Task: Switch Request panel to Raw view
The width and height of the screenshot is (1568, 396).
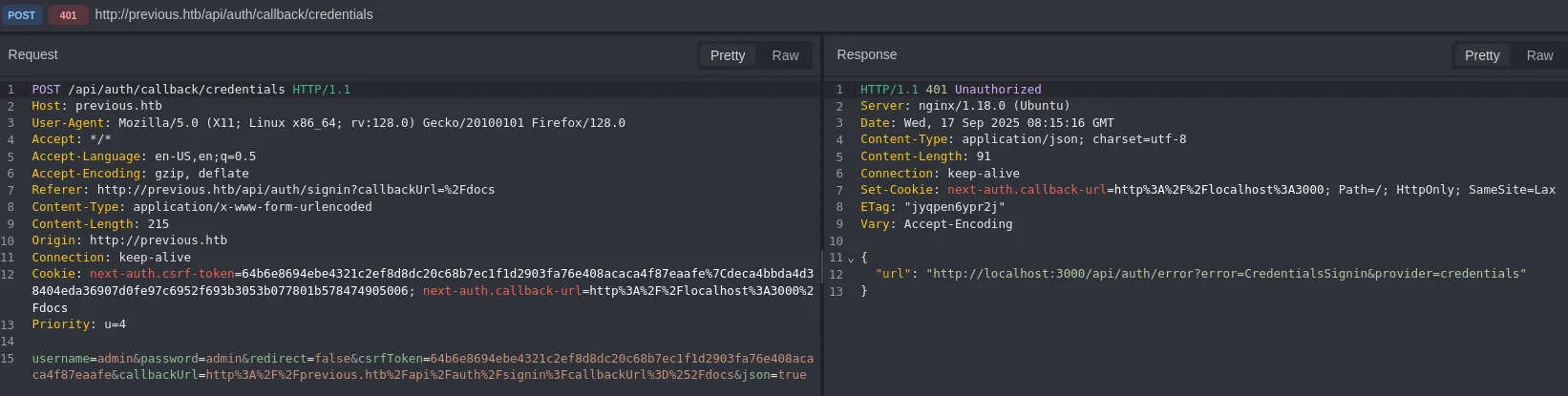Action: [785, 55]
